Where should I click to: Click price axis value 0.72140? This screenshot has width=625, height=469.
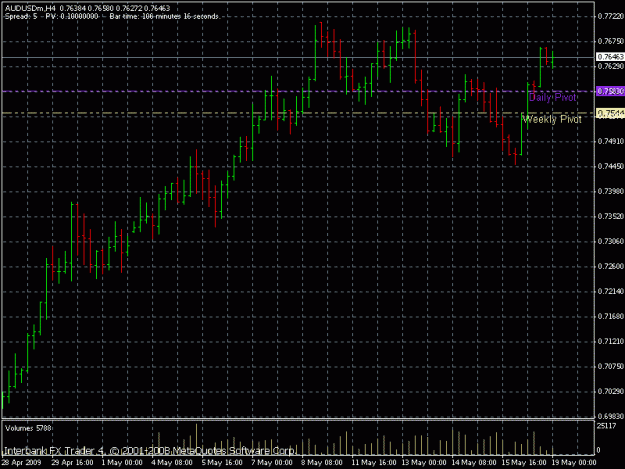point(611,291)
